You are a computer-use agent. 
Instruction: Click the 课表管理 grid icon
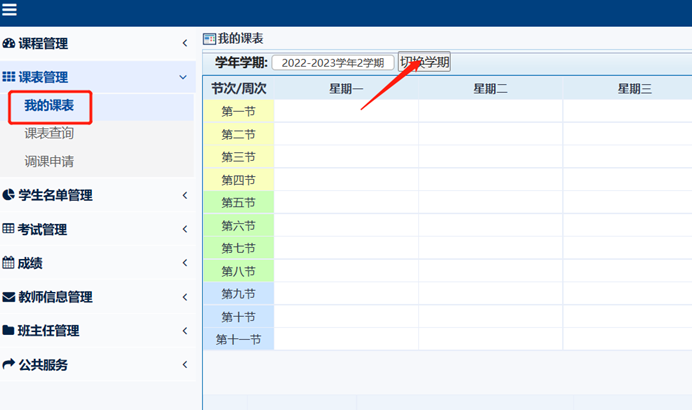[x=9, y=77]
